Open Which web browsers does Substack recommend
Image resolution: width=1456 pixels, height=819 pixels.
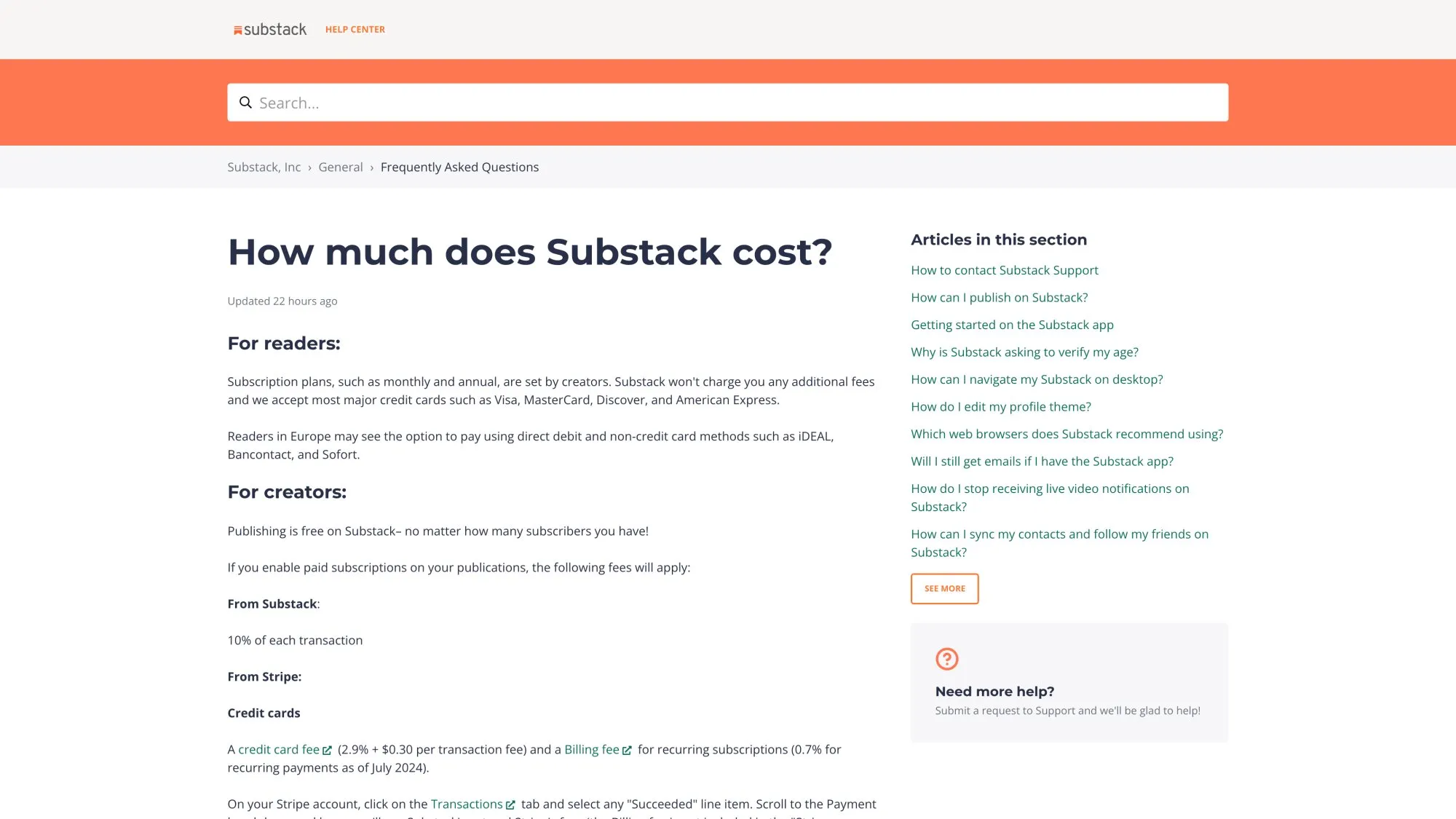pos(1067,433)
